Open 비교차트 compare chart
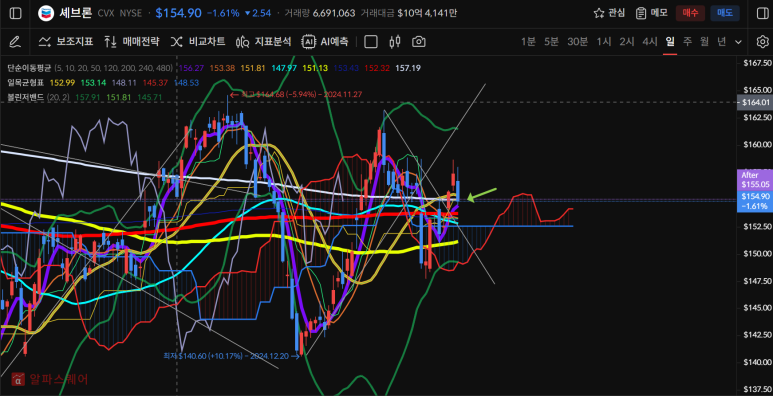Image resolution: width=773 pixels, height=396 pixels. click(198, 42)
